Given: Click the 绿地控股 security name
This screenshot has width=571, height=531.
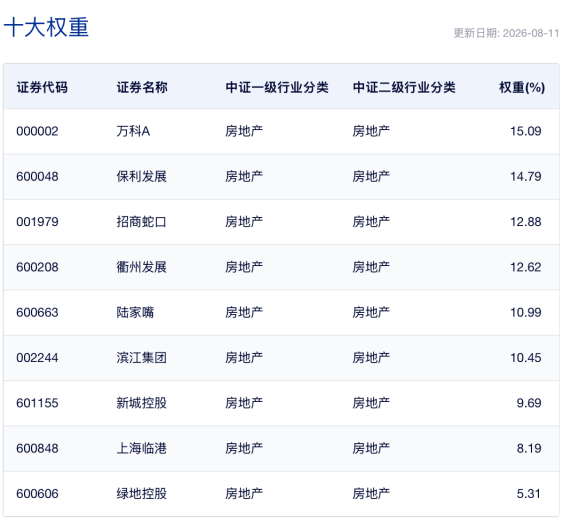Looking at the screenshot, I should [x=141, y=494].
